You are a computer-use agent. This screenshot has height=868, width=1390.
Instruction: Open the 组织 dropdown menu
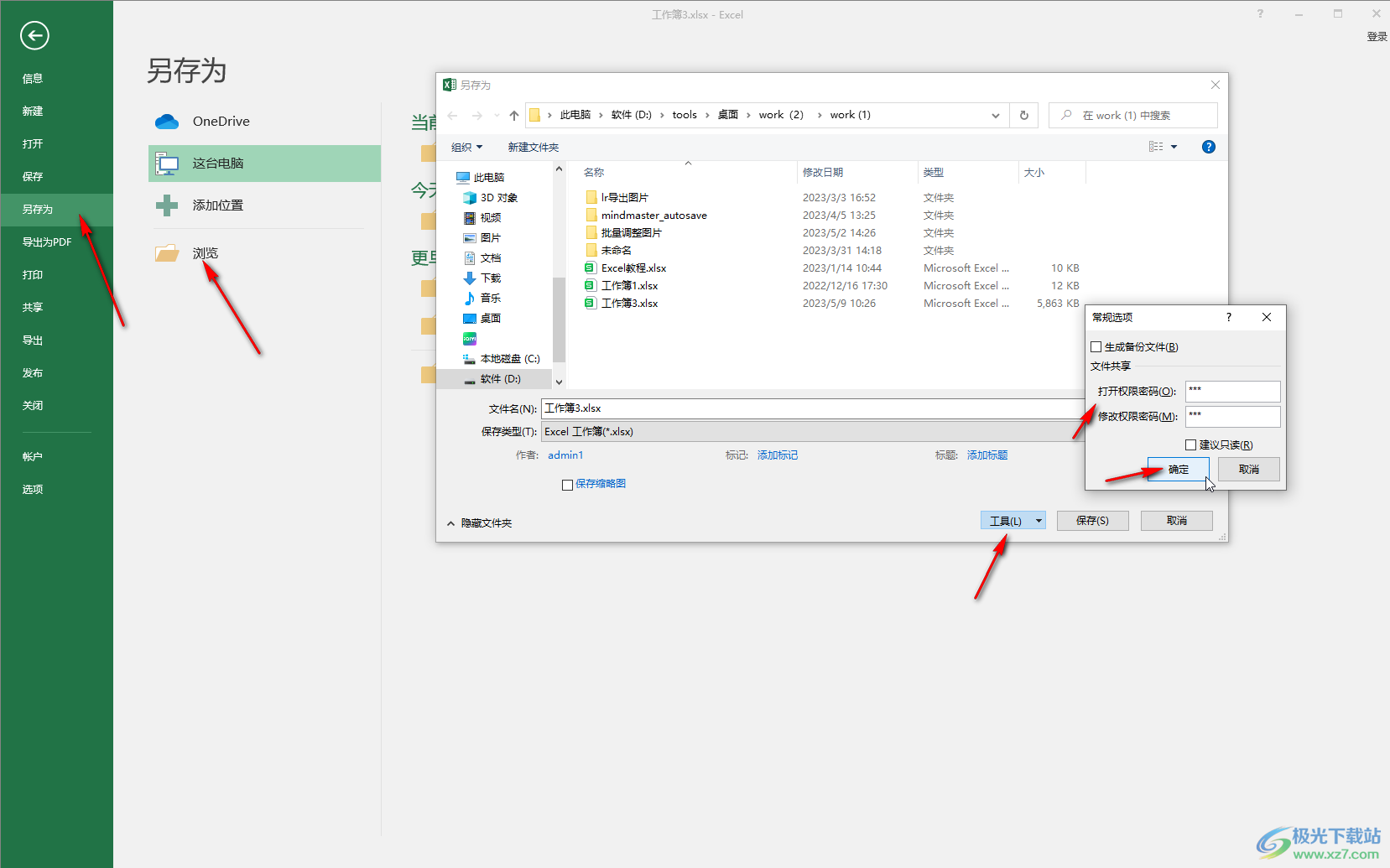(x=466, y=148)
